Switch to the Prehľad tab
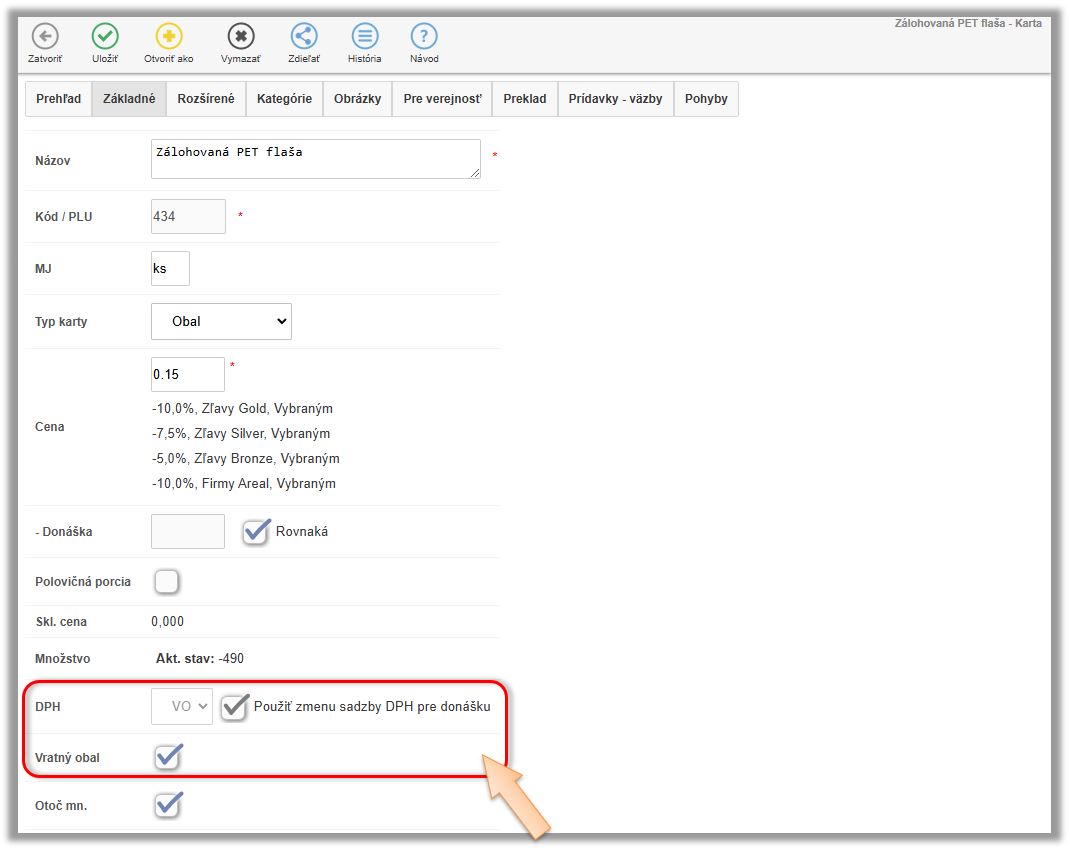The height and width of the screenshot is (852, 1070). [x=58, y=99]
